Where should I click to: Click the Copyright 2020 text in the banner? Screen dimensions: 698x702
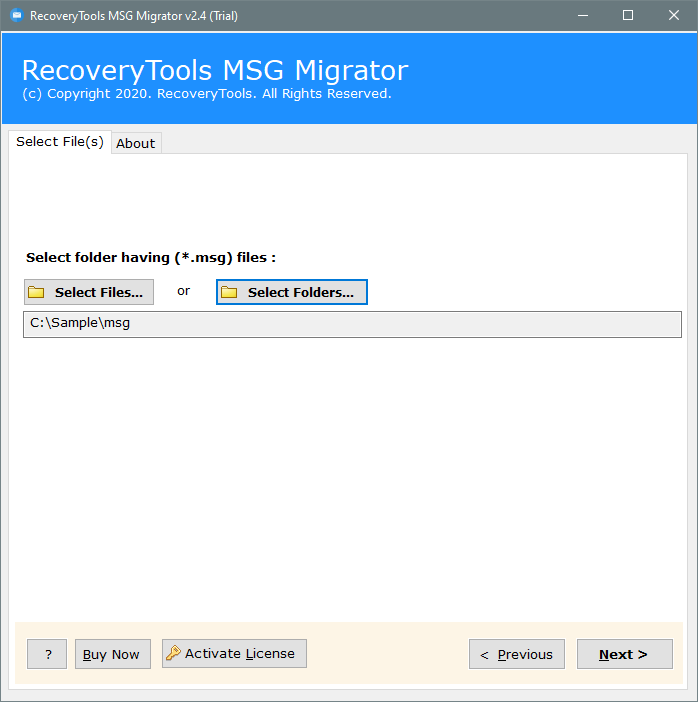click(207, 94)
